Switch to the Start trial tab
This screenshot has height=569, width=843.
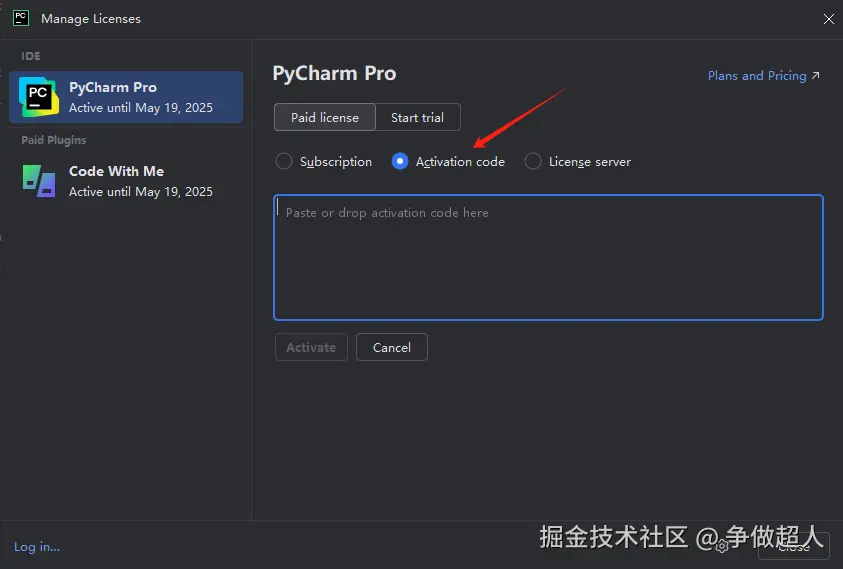pos(417,117)
